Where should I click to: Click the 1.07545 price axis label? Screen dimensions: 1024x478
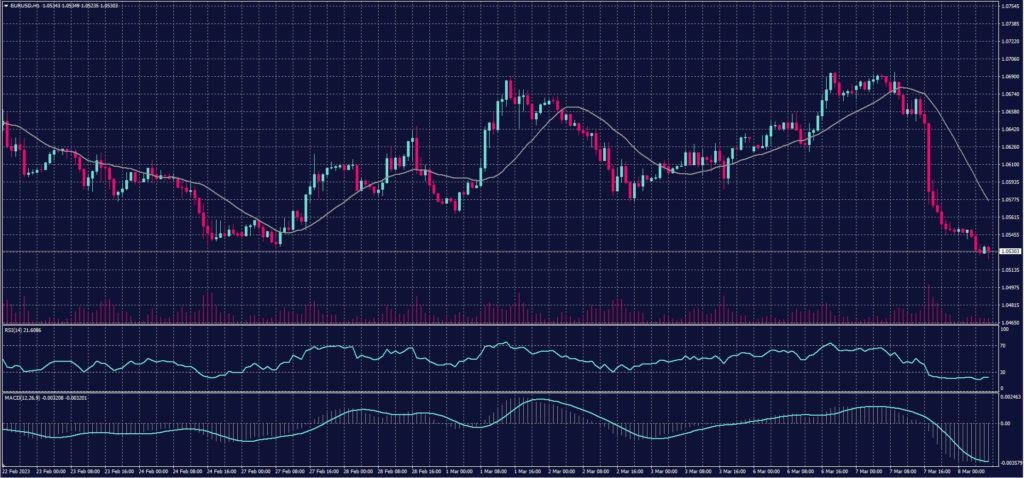coord(1008,7)
